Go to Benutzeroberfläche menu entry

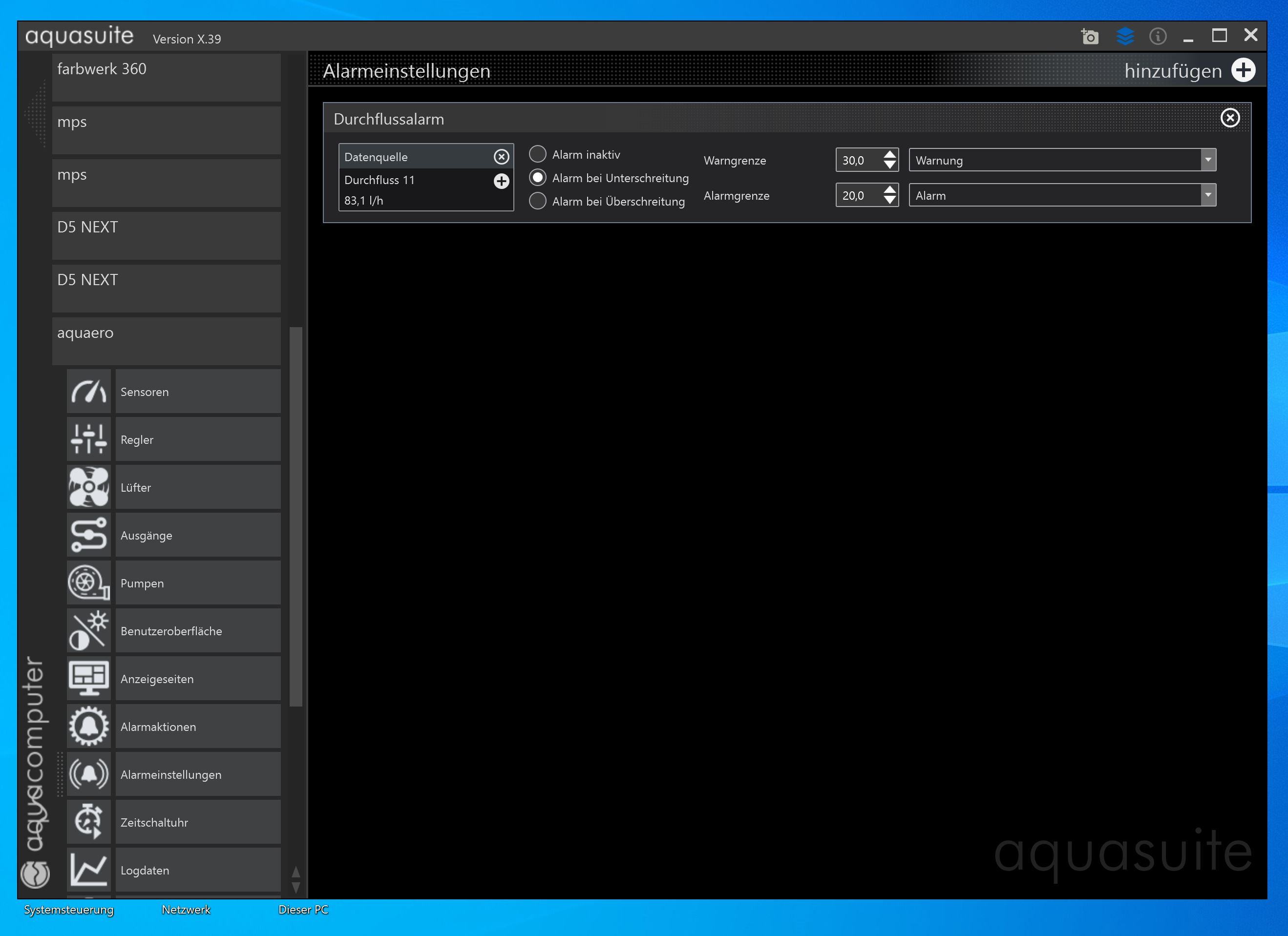coord(198,631)
